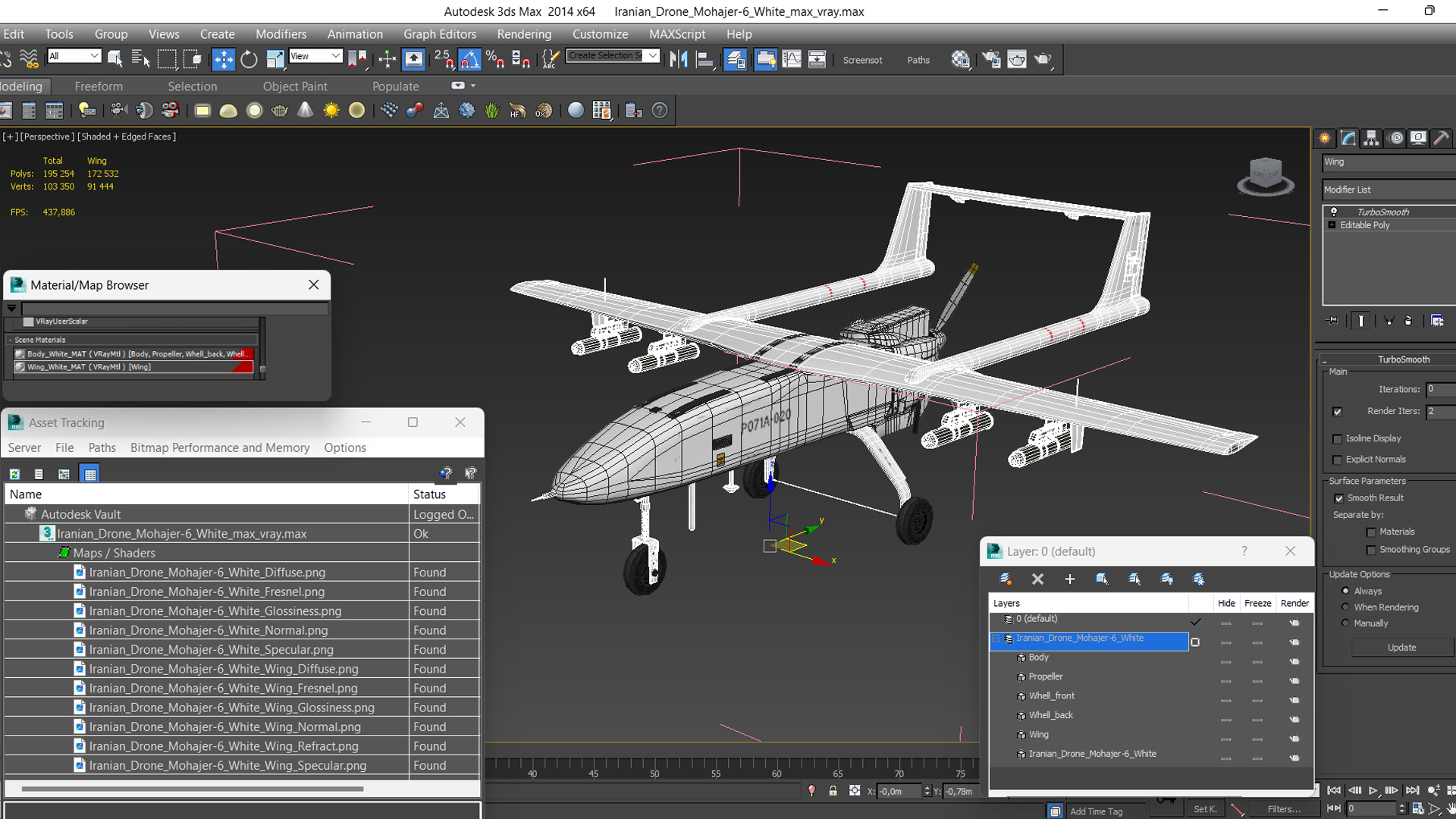Click Asset Tracking refresh icon
1456x819 pixels.
pyautogui.click(x=14, y=474)
